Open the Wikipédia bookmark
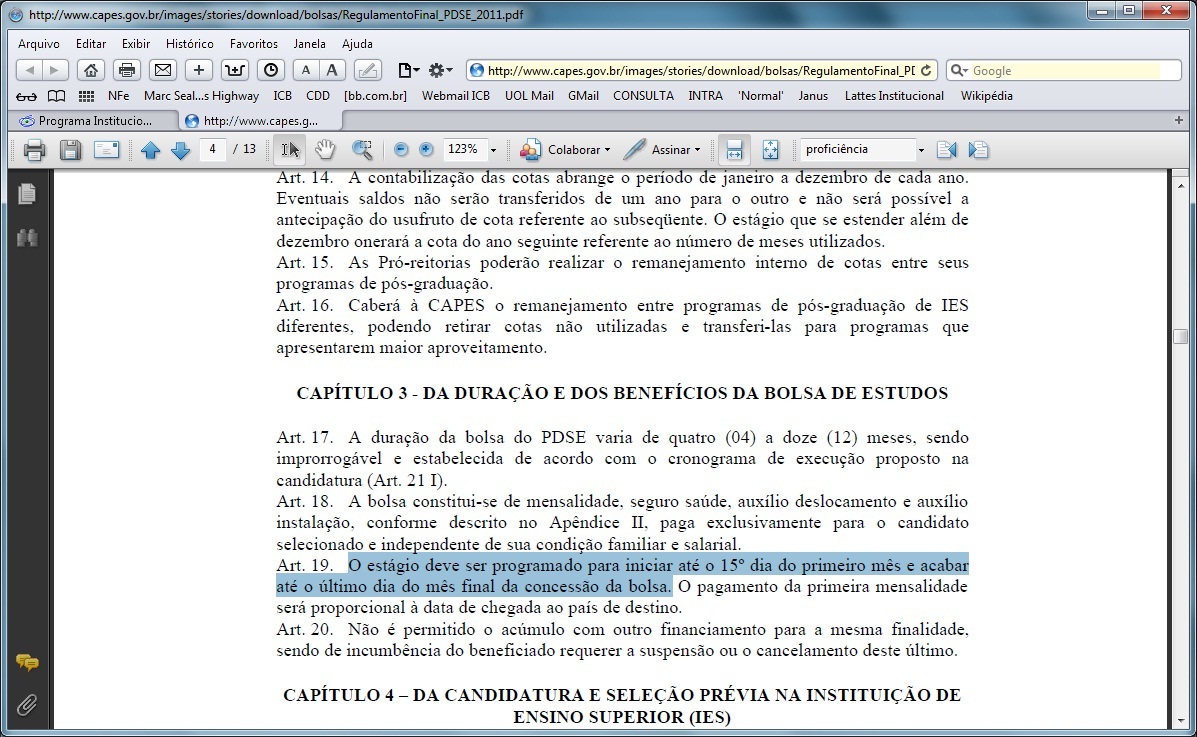1197x737 pixels. (x=986, y=96)
